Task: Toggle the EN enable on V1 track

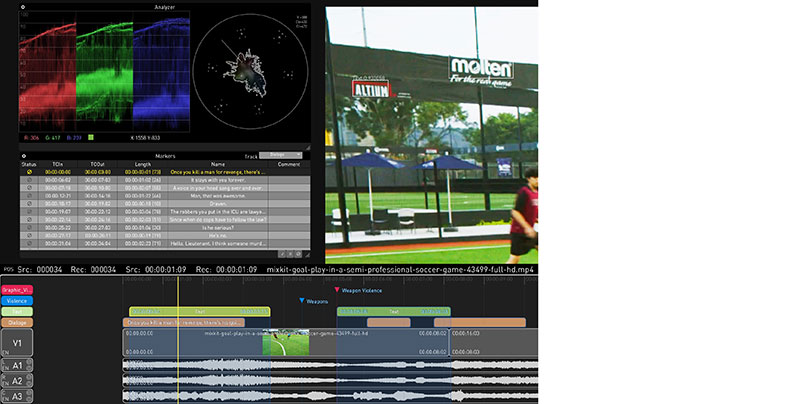Action: (x=4, y=353)
